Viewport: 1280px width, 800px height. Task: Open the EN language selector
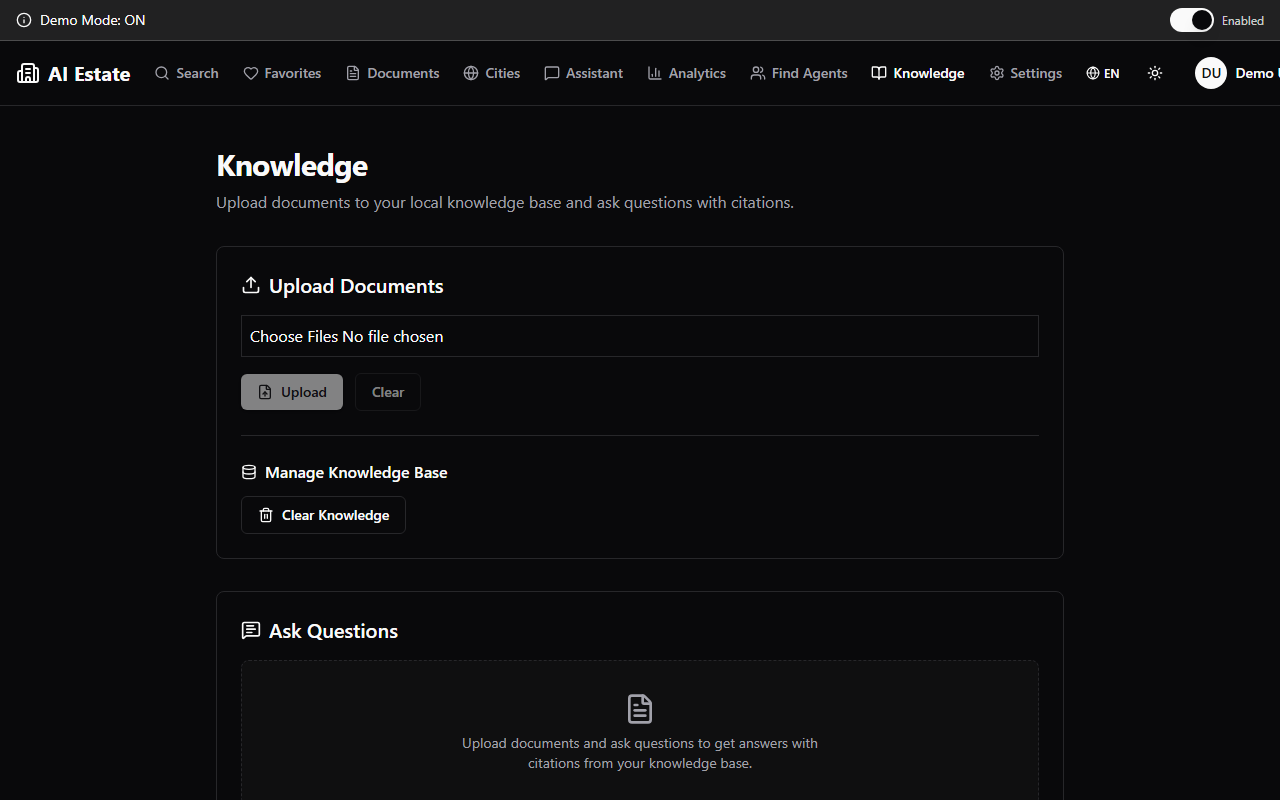click(x=1103, y=73)
